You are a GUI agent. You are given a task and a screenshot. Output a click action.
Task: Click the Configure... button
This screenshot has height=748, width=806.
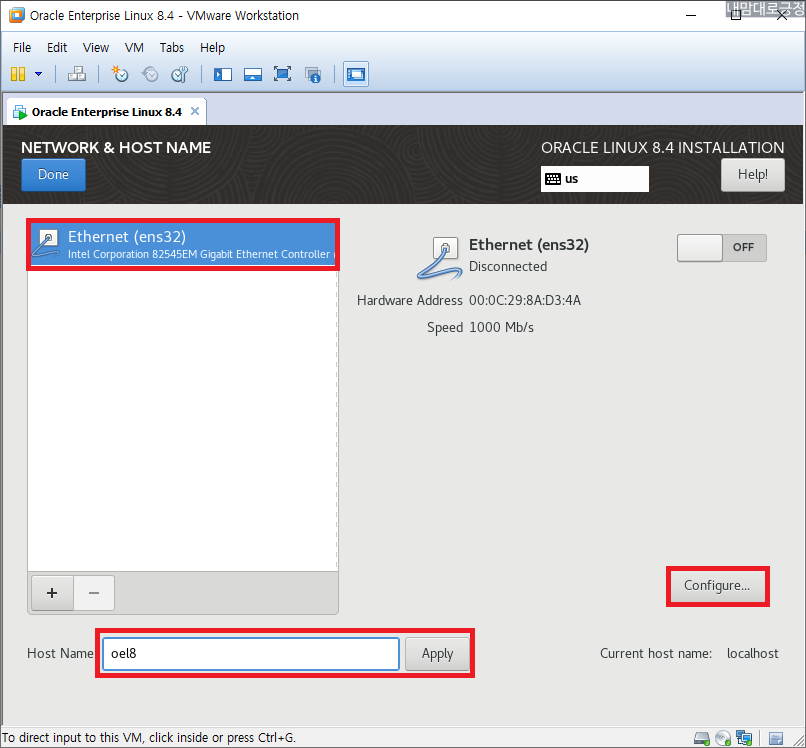coord(717,586)
